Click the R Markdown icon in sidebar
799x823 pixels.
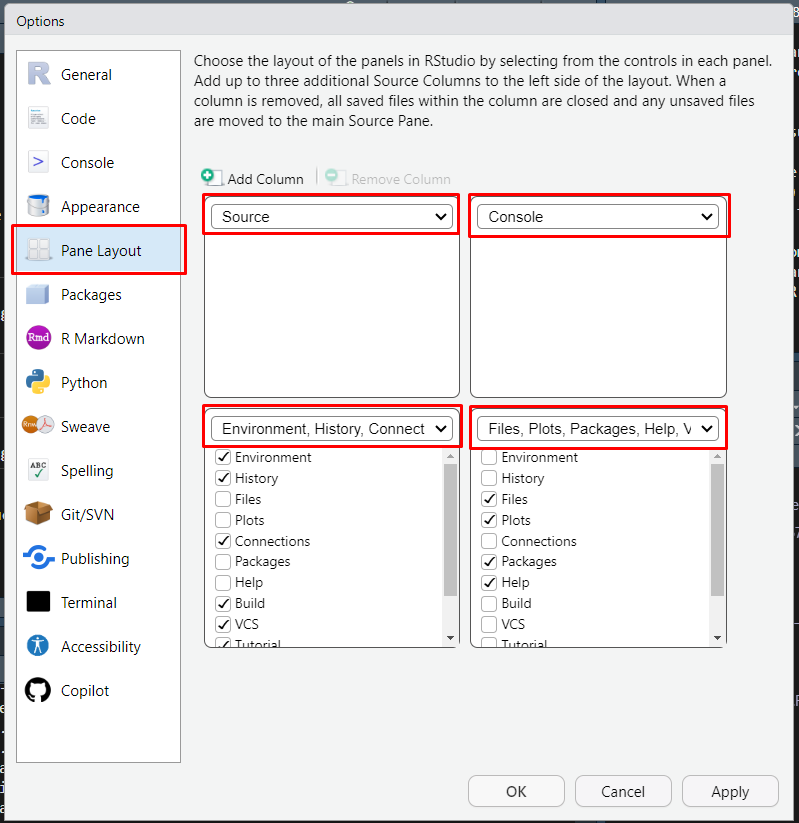38,339
